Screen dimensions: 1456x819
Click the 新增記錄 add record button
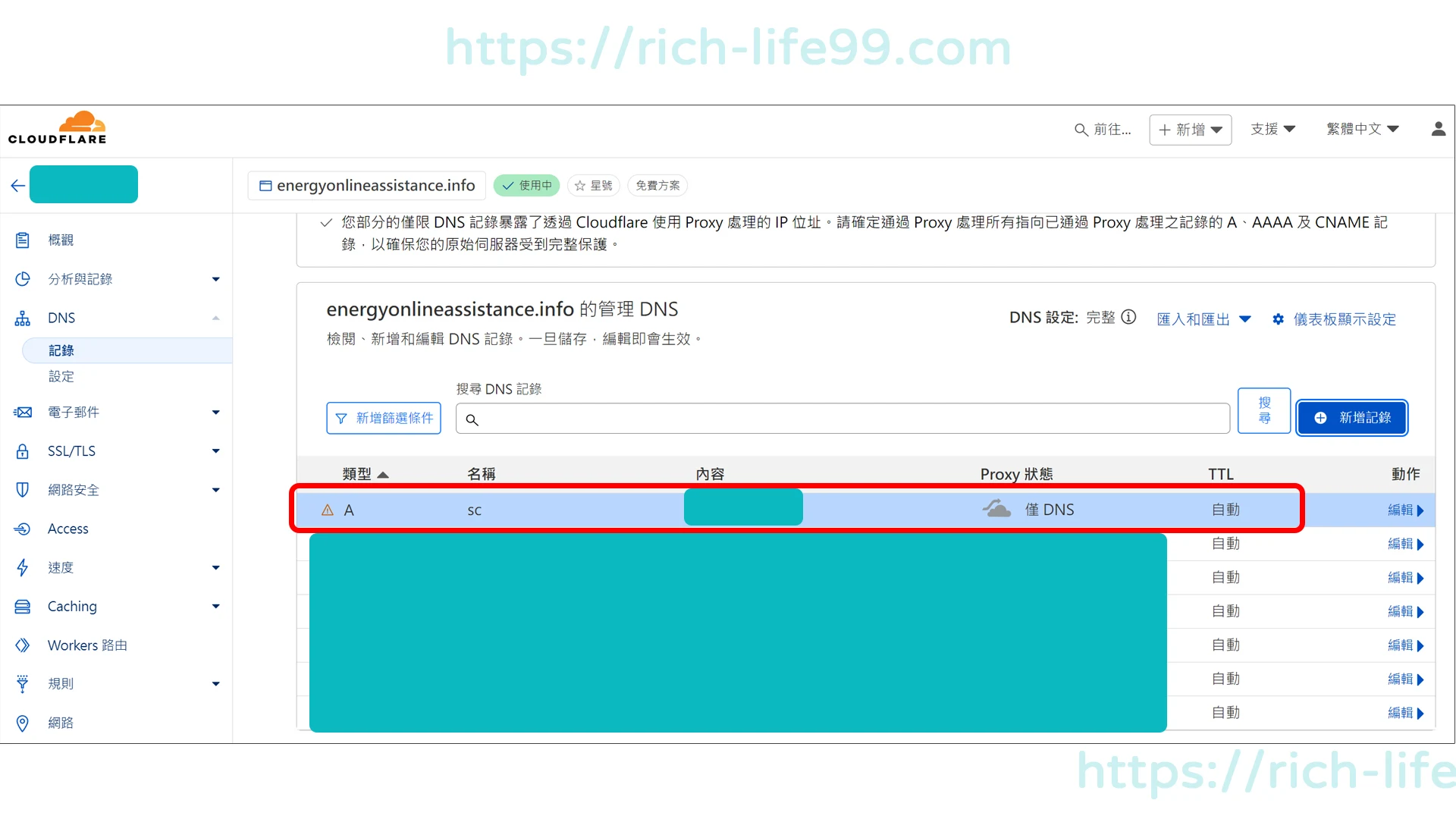1352,418
